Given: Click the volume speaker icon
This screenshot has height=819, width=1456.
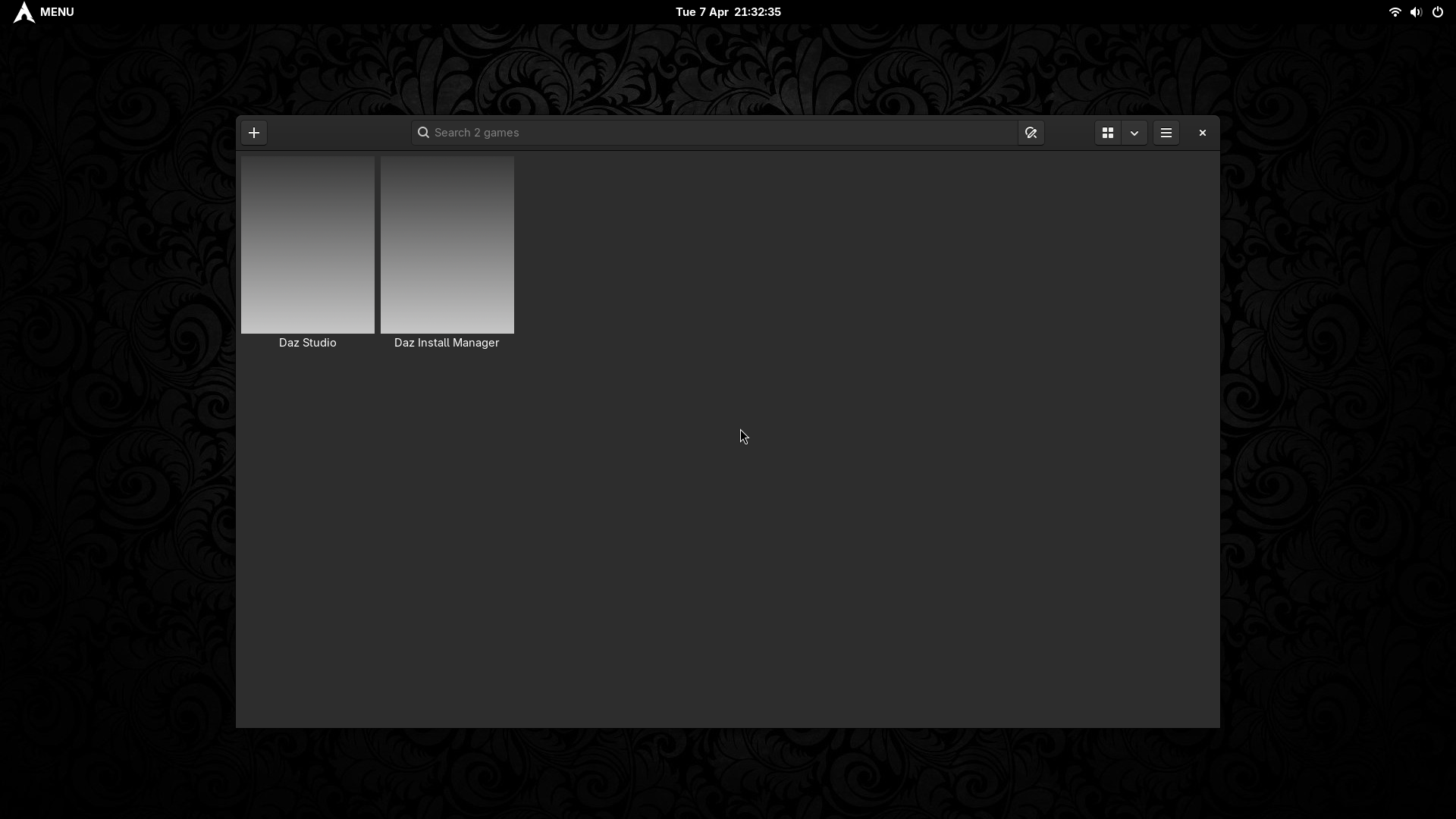Looking at the screenshot, I should 1415,12.
